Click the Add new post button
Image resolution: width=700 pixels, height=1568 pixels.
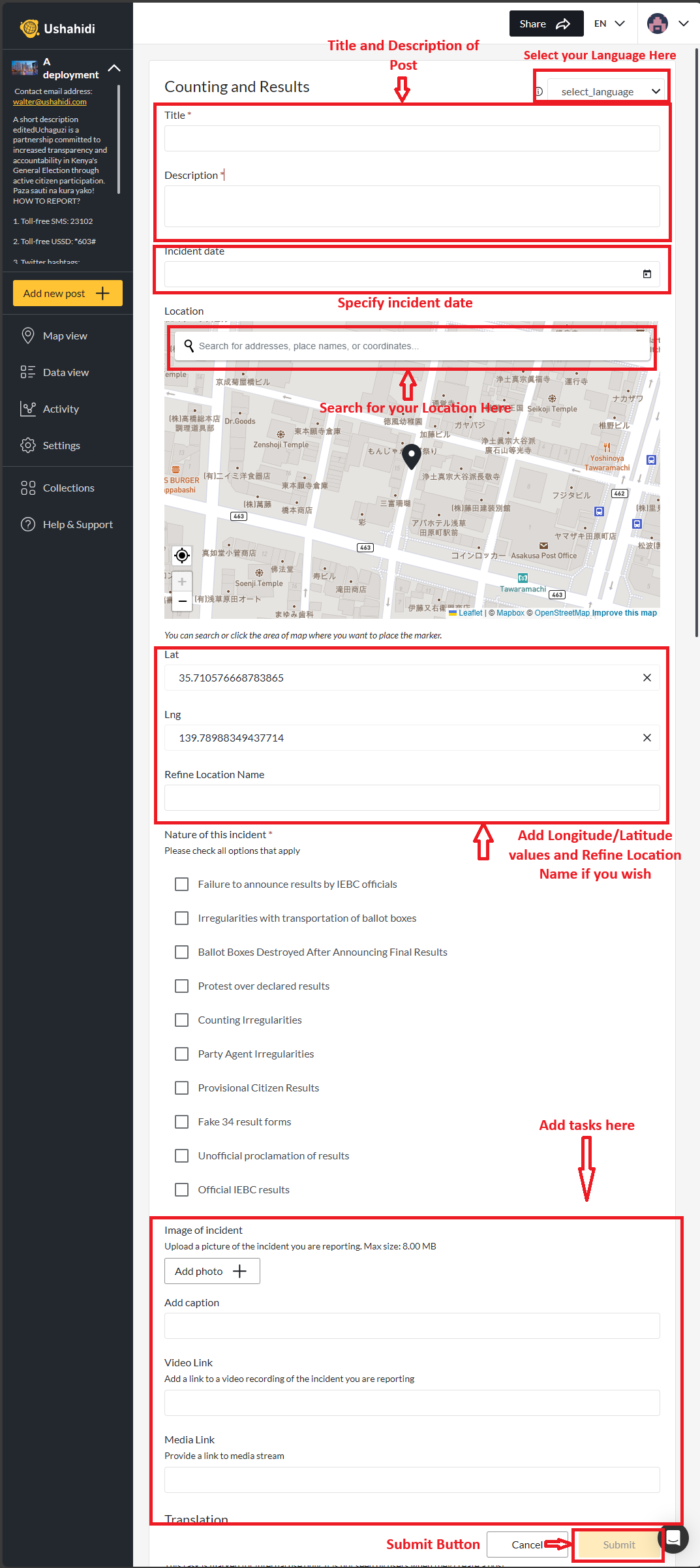tap(68, 293)
